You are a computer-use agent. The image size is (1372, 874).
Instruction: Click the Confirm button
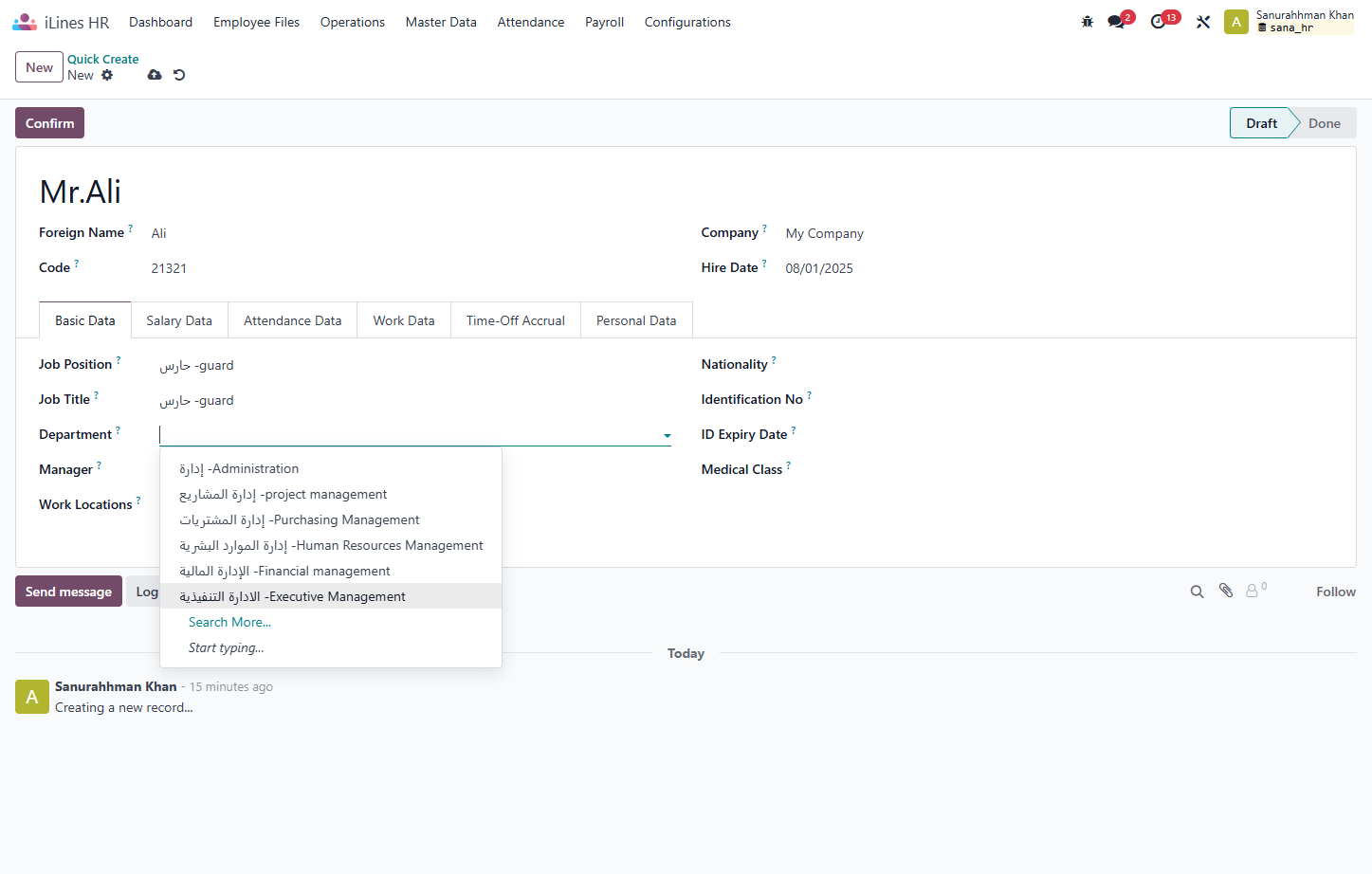point(49,123)
